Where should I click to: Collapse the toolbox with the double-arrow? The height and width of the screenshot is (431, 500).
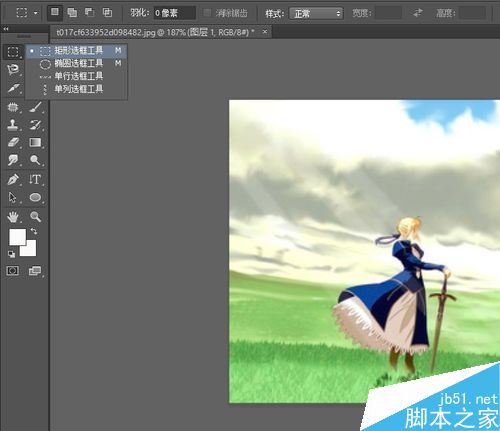6,29
